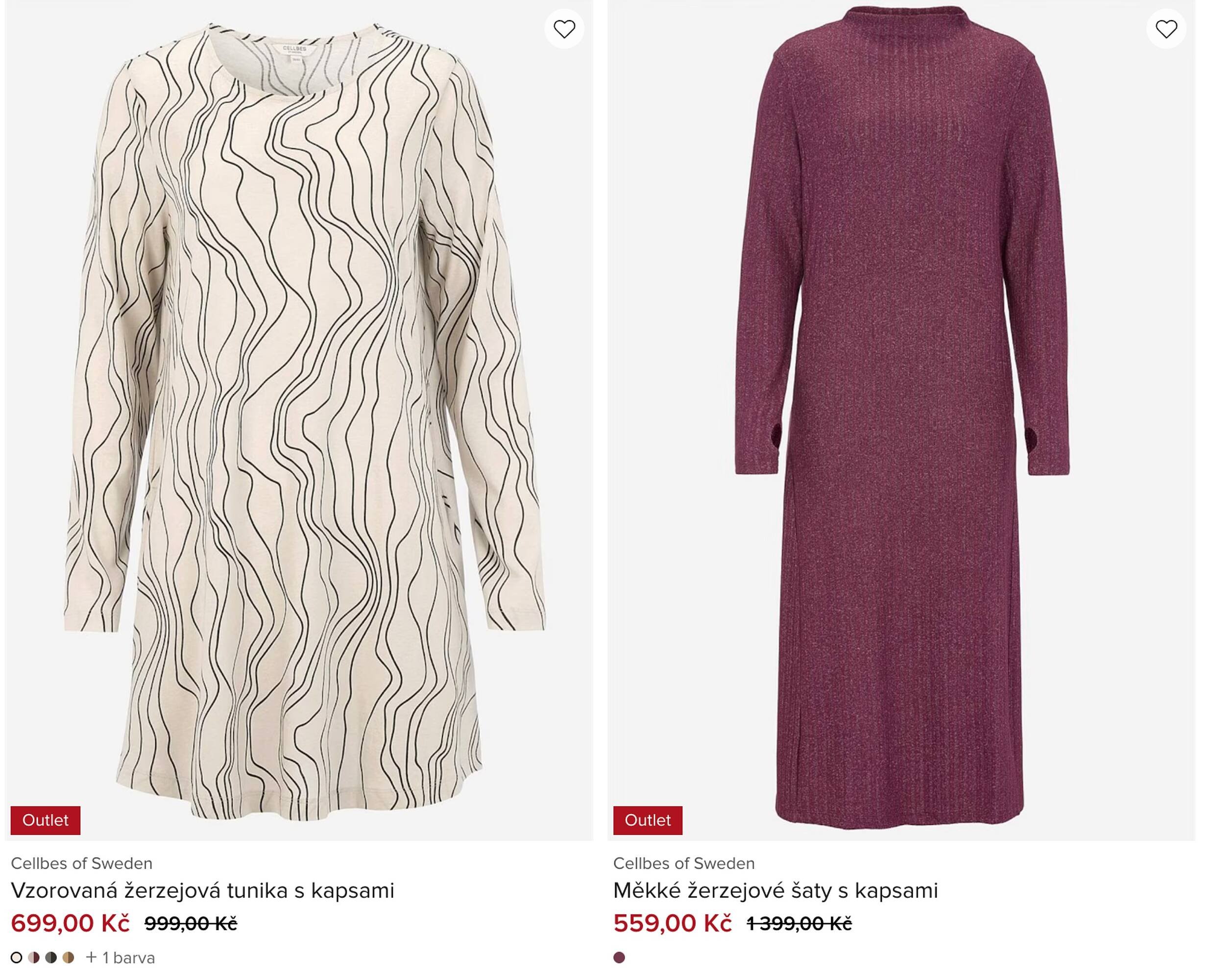This screenshot has height=980, width=1207.
Task: Select the cream color swatch for tunic
Action: point(16,957)
